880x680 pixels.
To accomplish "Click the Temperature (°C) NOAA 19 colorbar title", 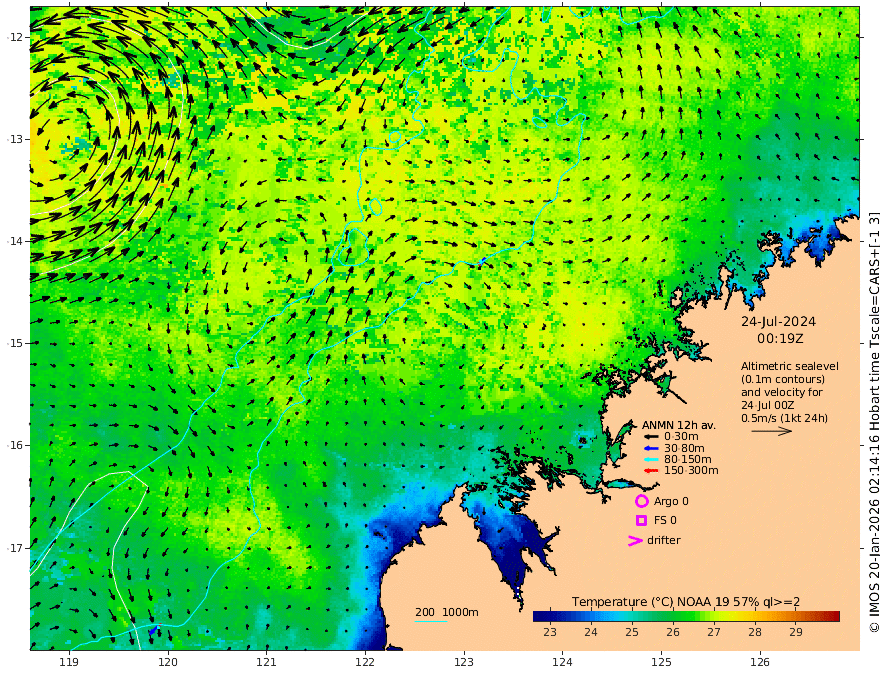I will click(x=686, y=602).
